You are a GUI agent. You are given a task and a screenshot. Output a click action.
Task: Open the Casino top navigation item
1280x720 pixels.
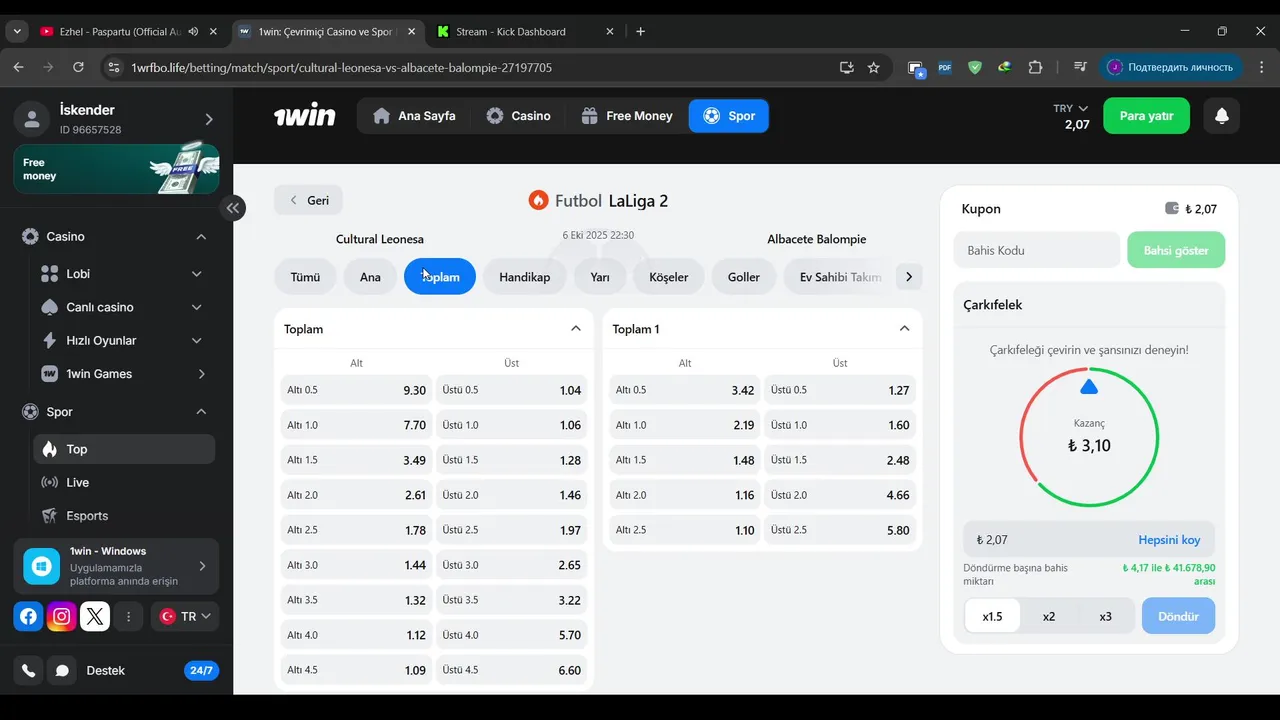coord(518,116)
